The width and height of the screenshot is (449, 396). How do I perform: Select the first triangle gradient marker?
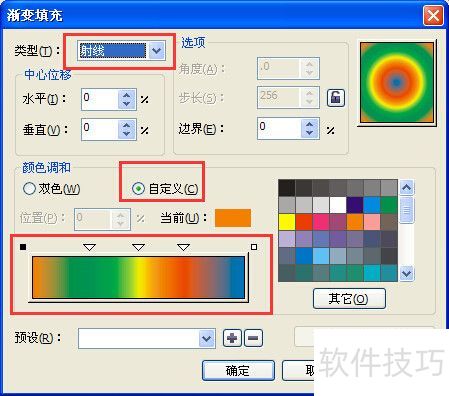[90, 247]
